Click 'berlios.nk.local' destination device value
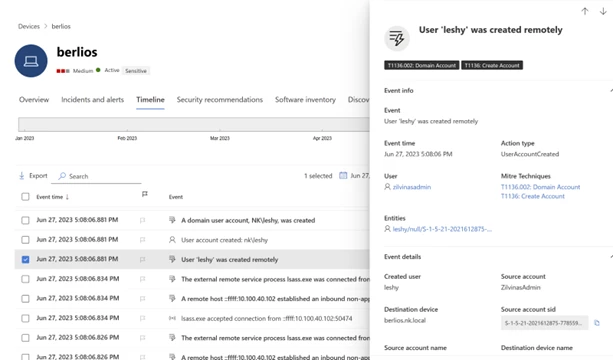The width and height of the screenshot is (613, 360). [x=405, y=320]
